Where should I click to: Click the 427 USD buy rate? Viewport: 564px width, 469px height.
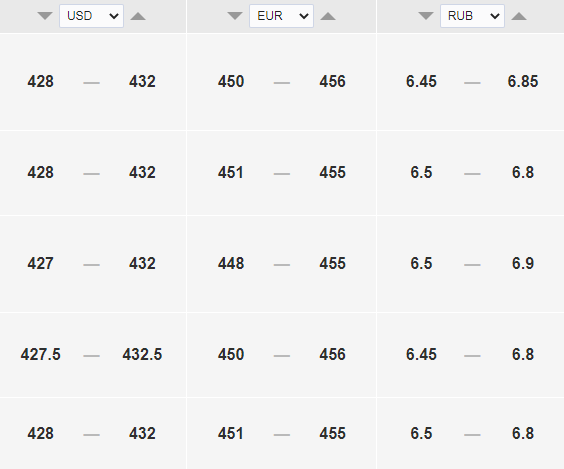[x=40, y=263]
